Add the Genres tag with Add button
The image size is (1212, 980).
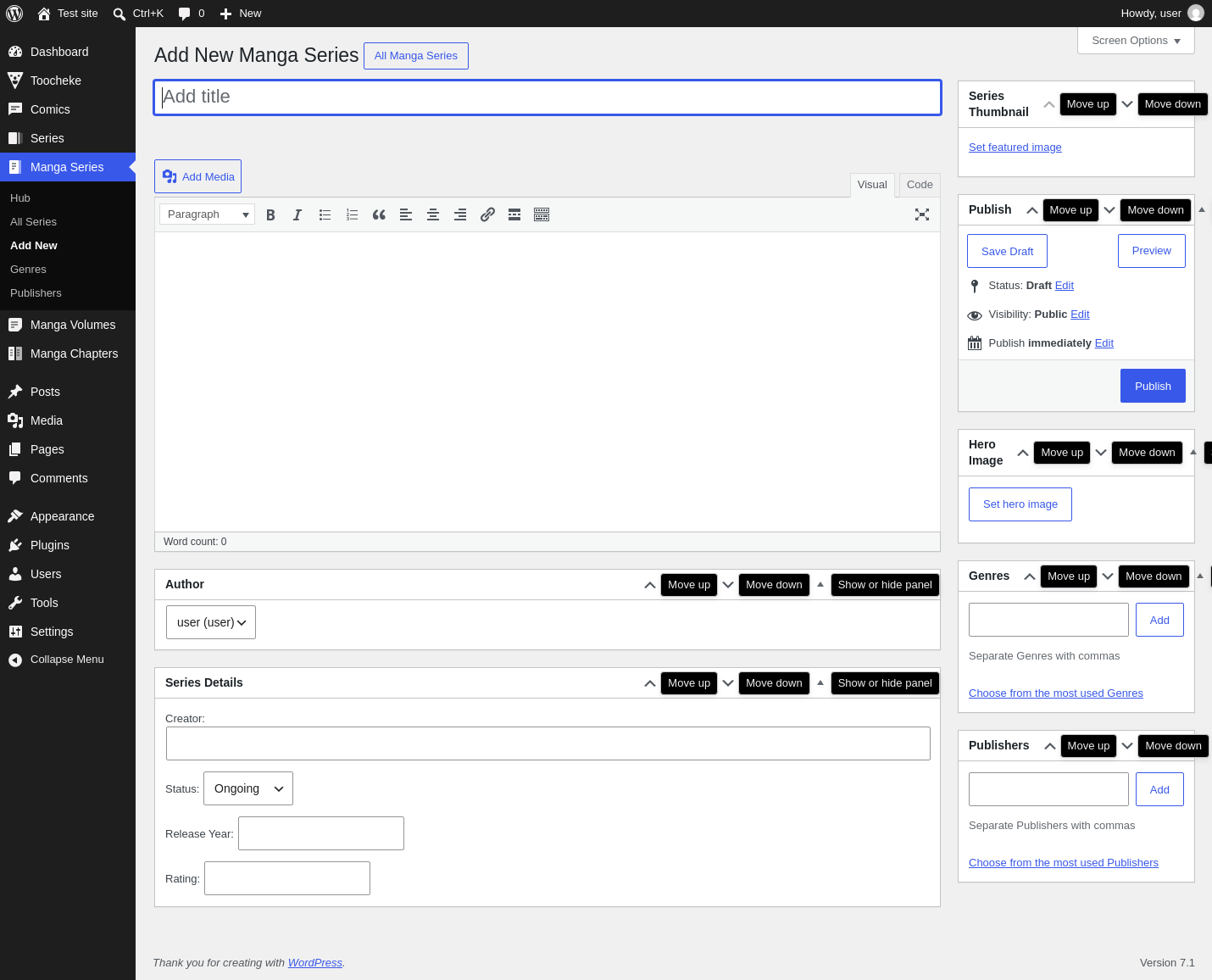click(x=1159, y=620)
